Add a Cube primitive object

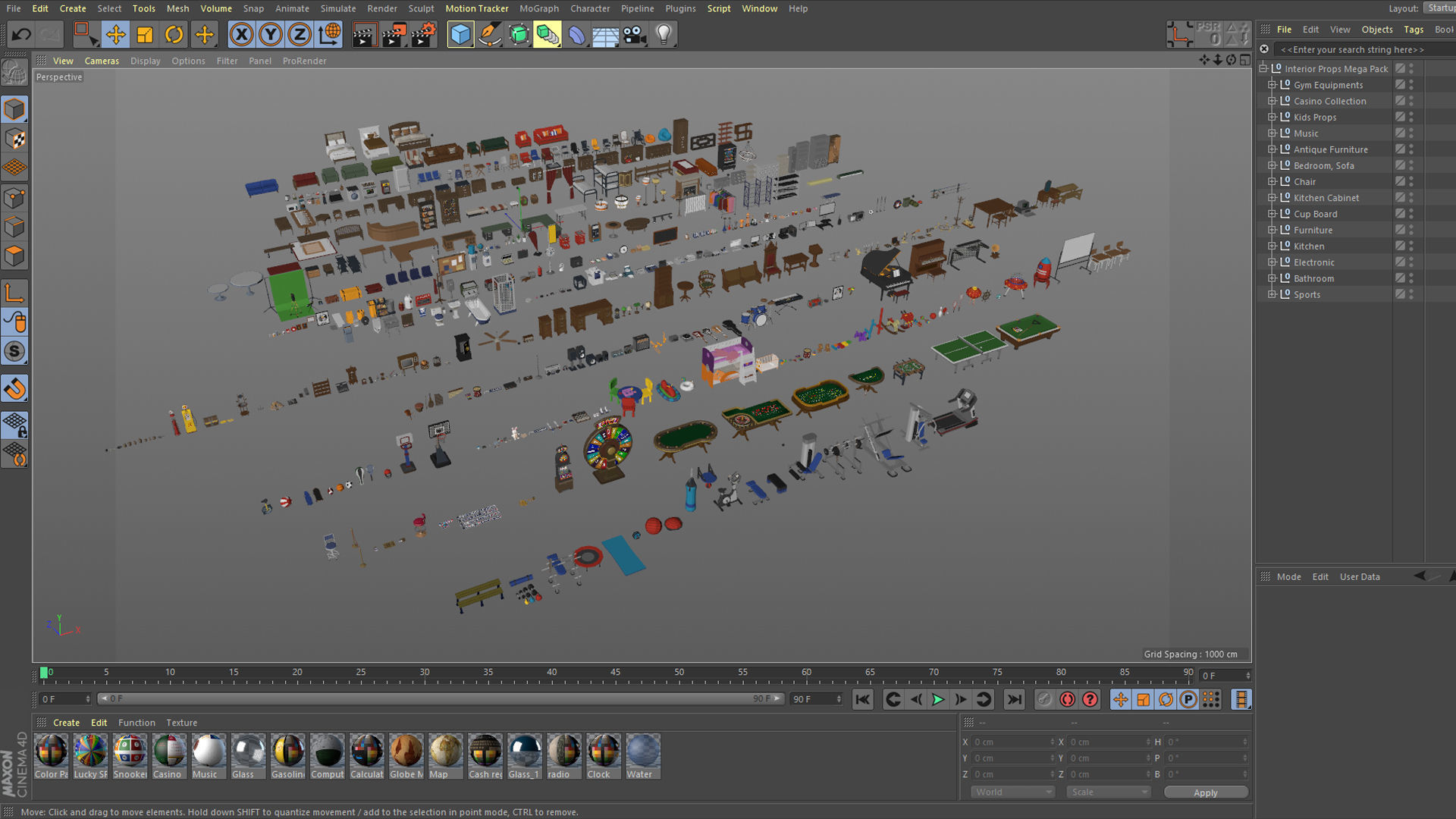[x=460, y=34]
